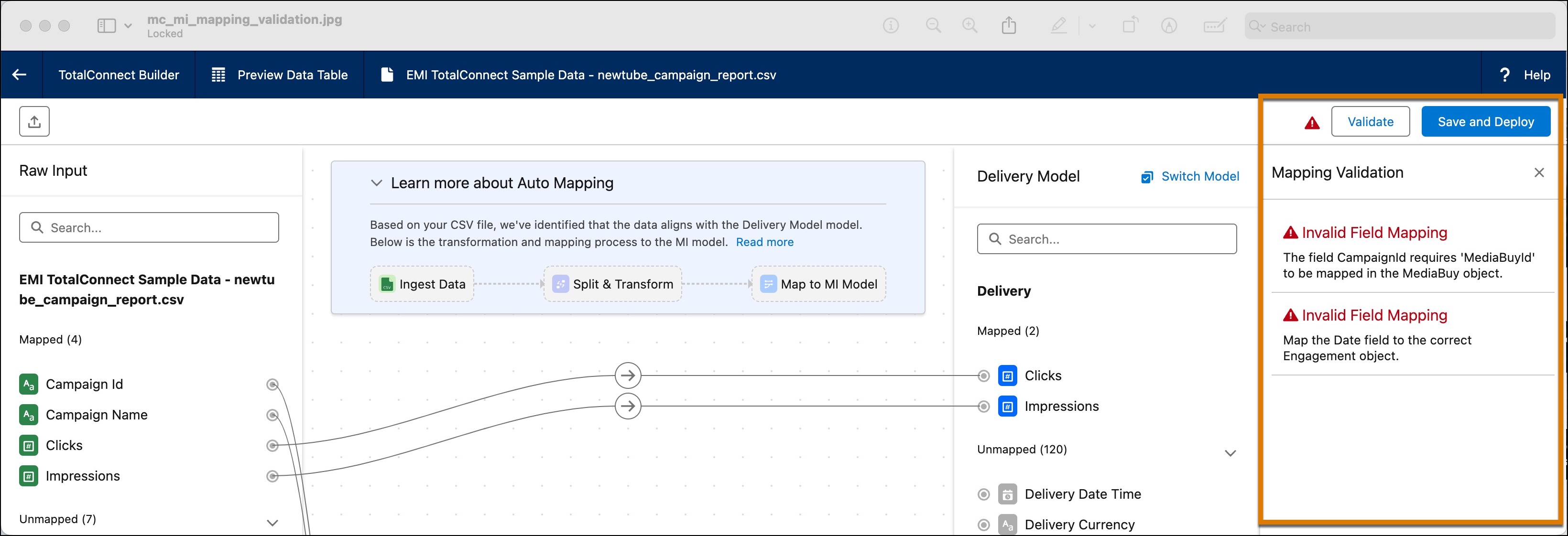
Task: Select the Delivery Model Clicks connector dot
Action: tap(984, 376)
